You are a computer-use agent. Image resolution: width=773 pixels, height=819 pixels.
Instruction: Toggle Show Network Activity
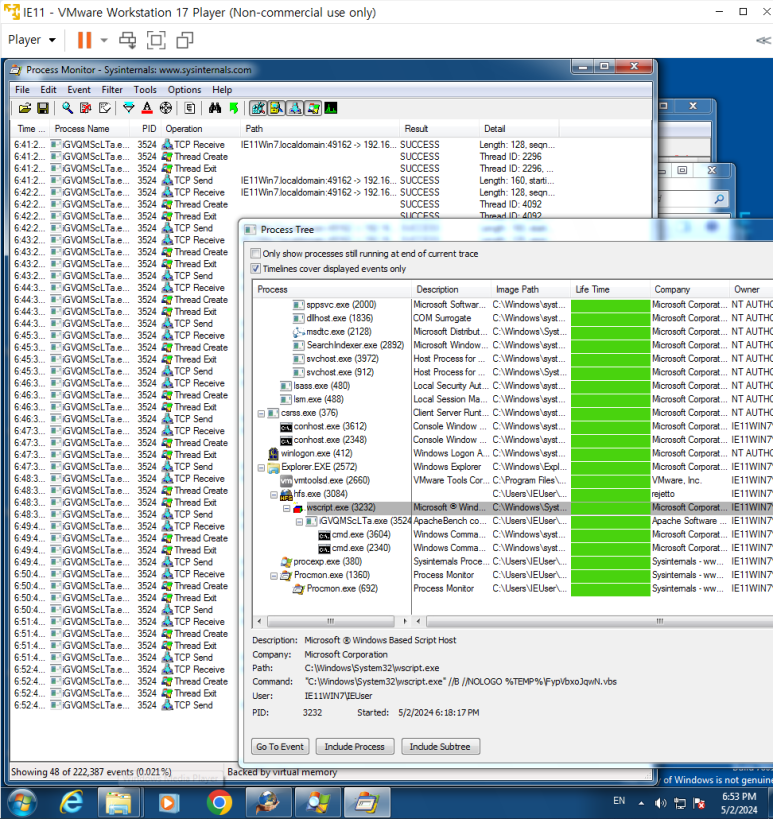tap(295, 108)
